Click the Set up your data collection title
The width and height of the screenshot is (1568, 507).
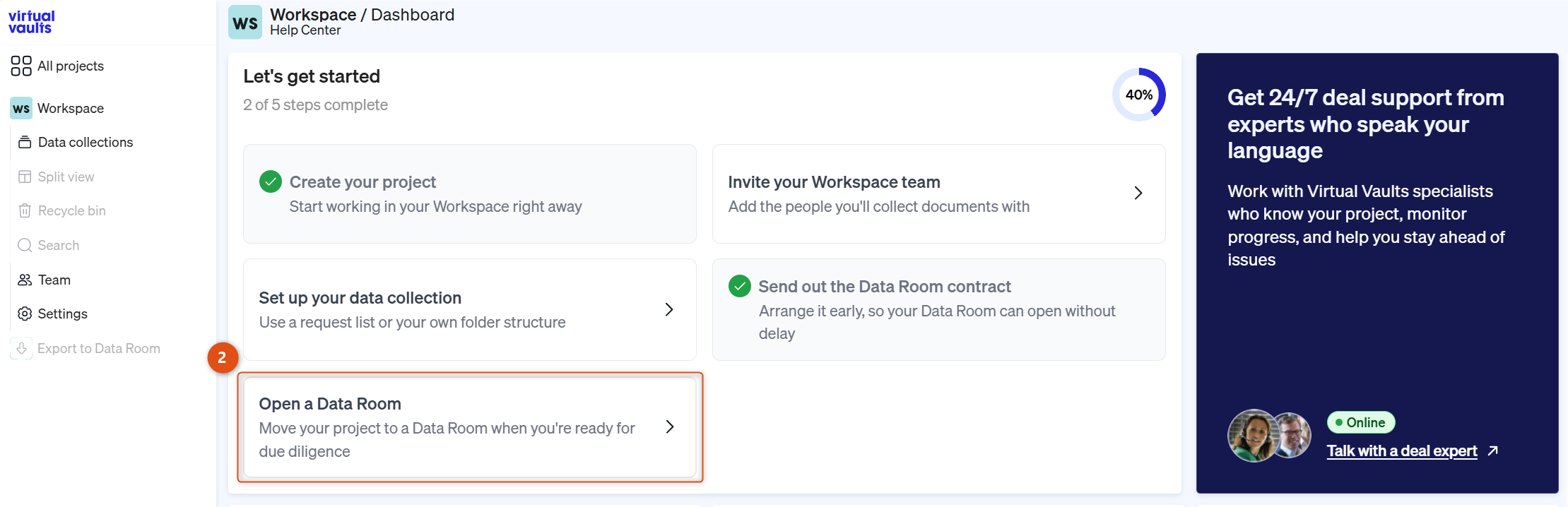[x=360, y=297]
